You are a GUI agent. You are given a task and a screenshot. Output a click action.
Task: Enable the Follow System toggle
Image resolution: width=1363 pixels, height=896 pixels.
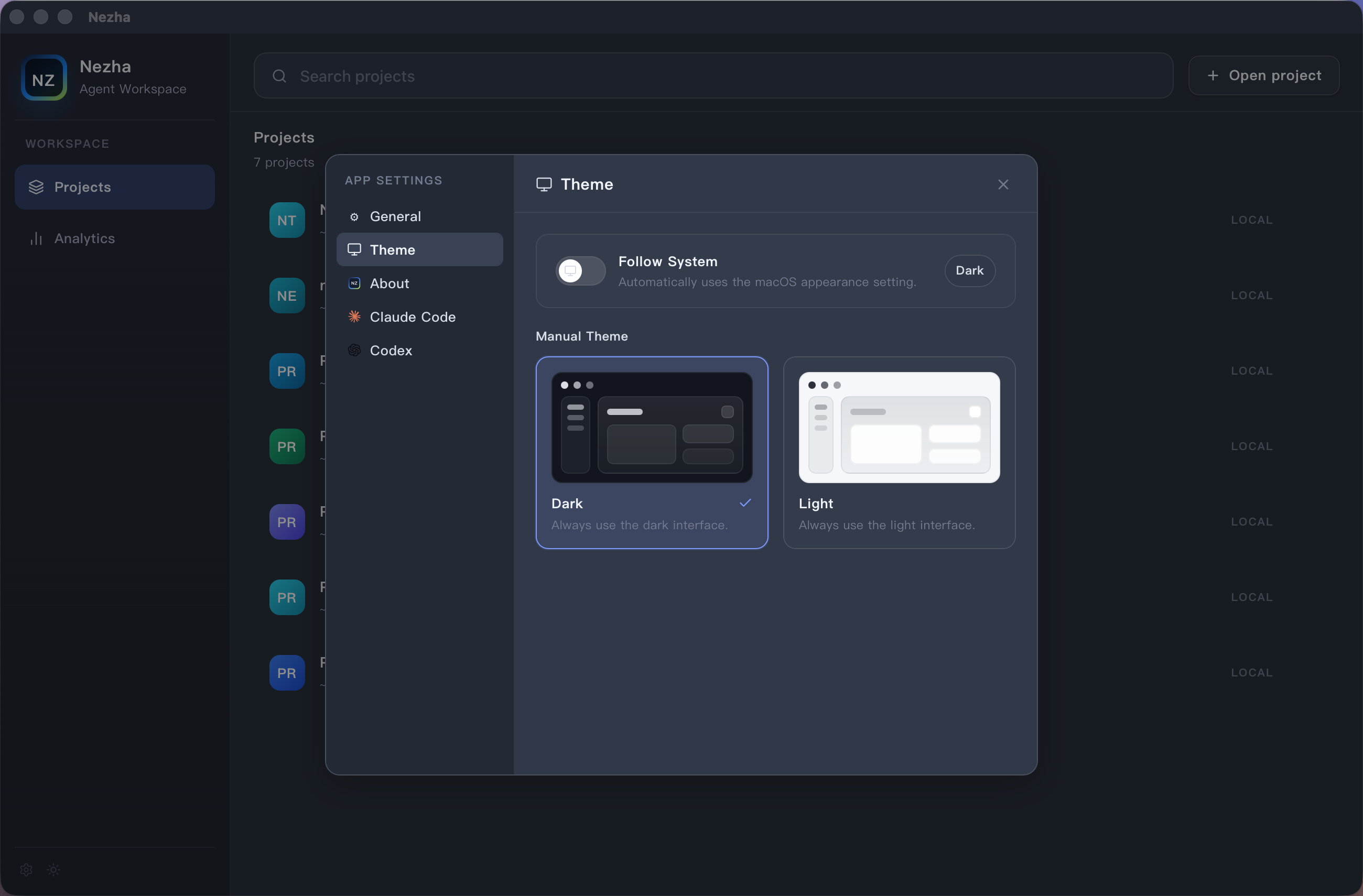coord(580,271)
